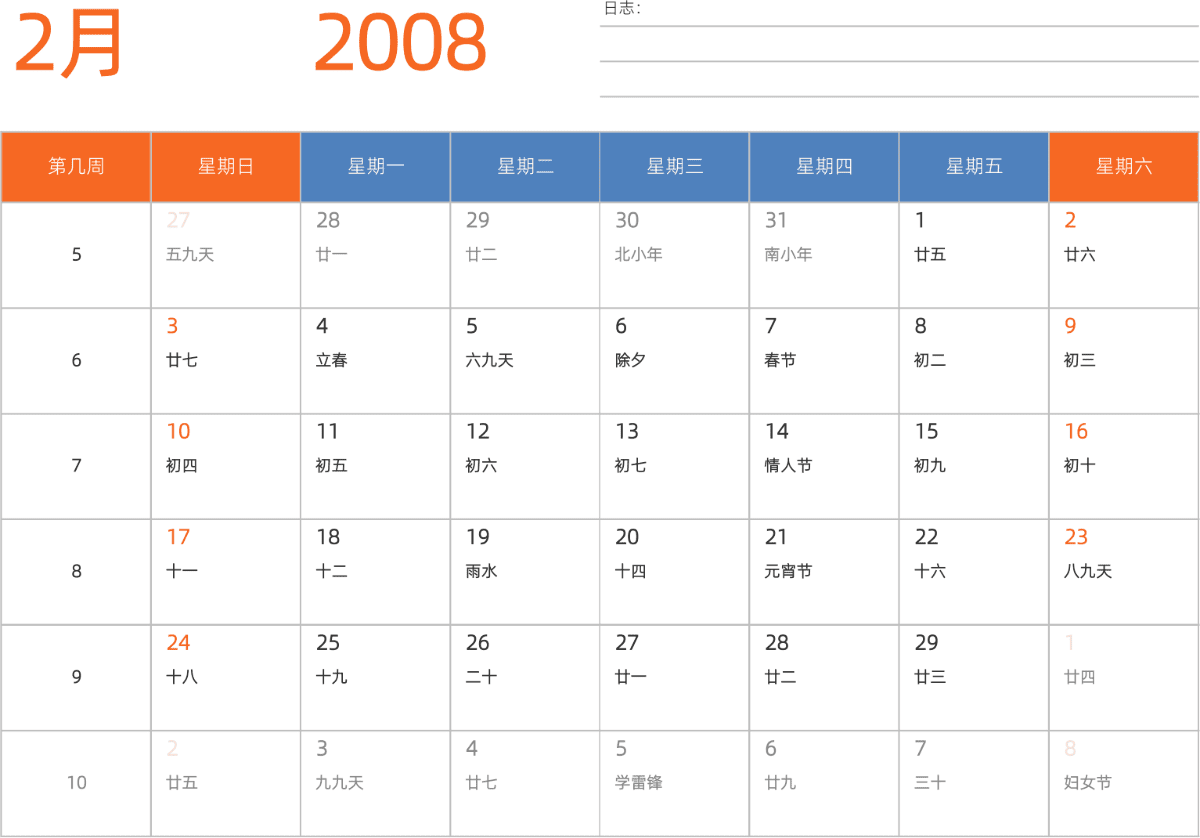Click the 2008 year title
Image resolution: width=1200 pixels, height=838 pixels.
(x=400, y=43)
